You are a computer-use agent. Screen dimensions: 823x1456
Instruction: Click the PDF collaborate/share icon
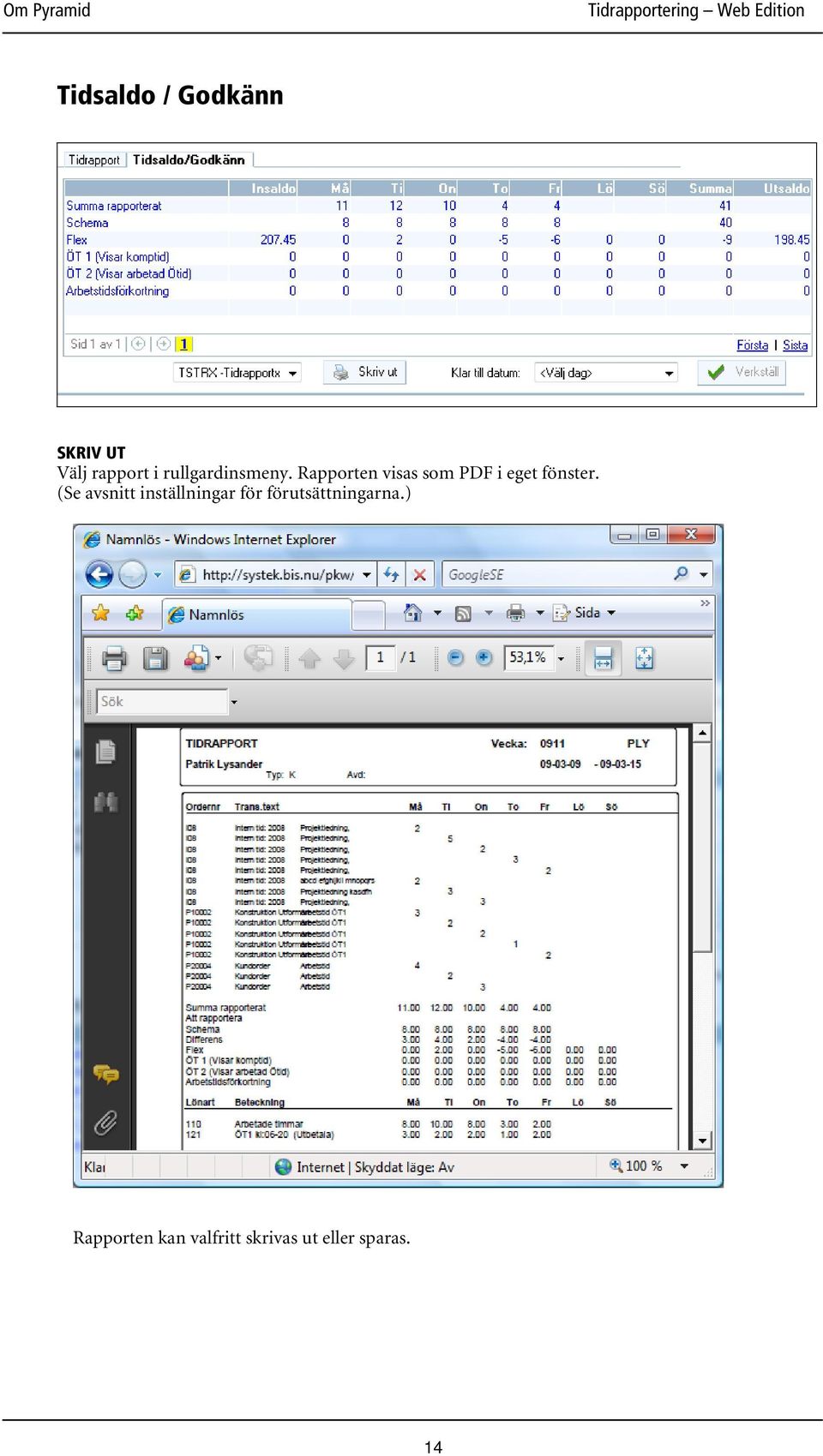[196, 658]
